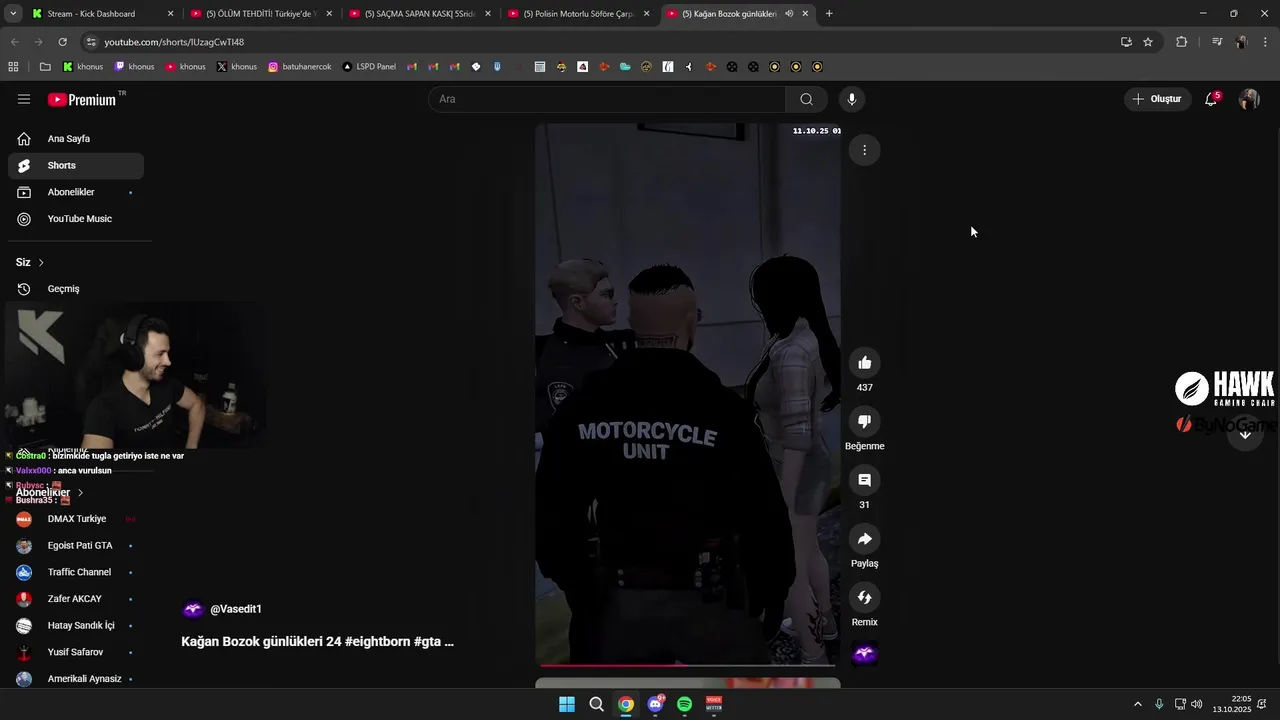Viewport: 1280px width, 720px height.
Task: Open the X khonus bookmark
Action: click(x=237, y=67)
